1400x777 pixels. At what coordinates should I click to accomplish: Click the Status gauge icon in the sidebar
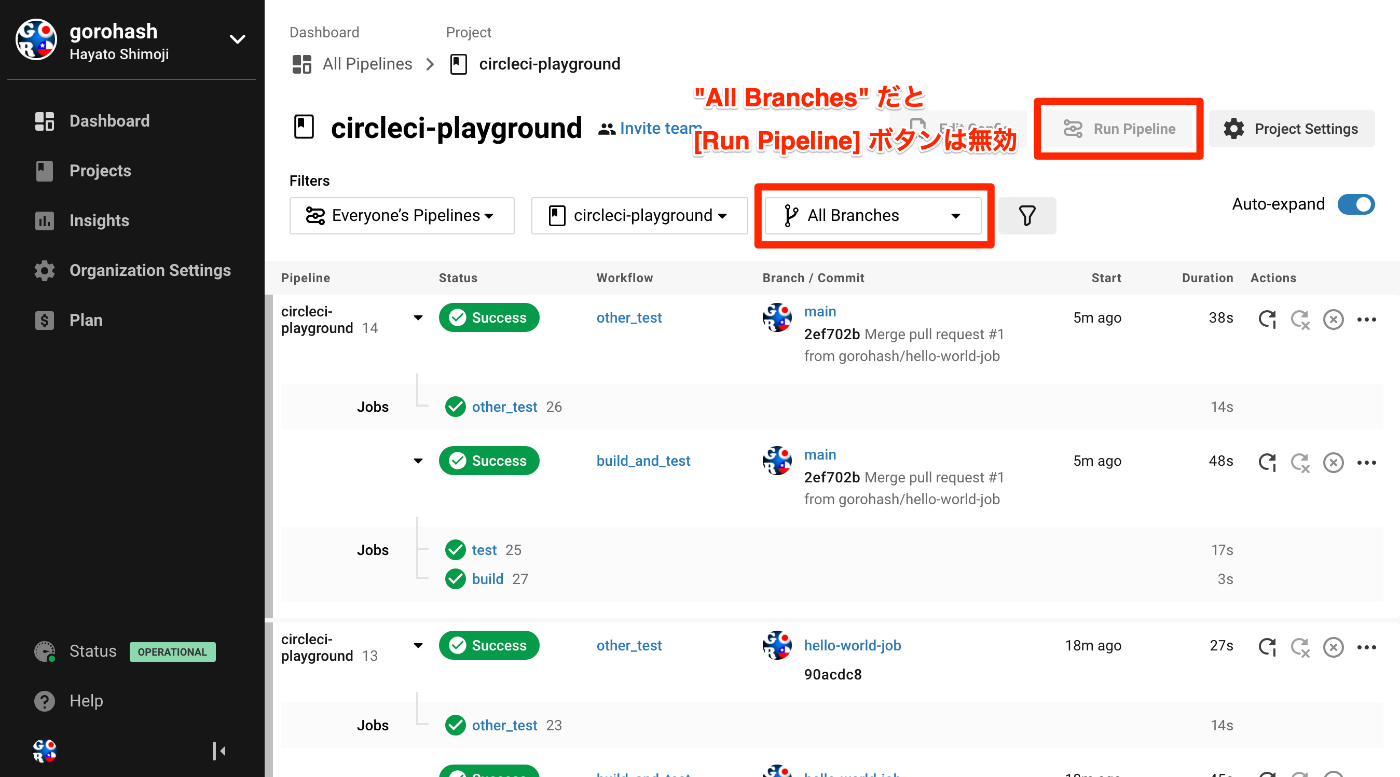pyautogui.click(x=44, y=652)
